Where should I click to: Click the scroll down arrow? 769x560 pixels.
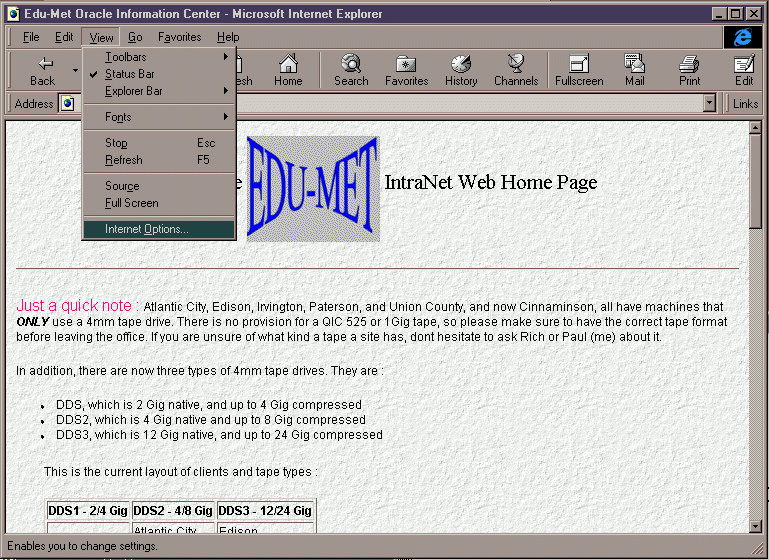[755, 527]
